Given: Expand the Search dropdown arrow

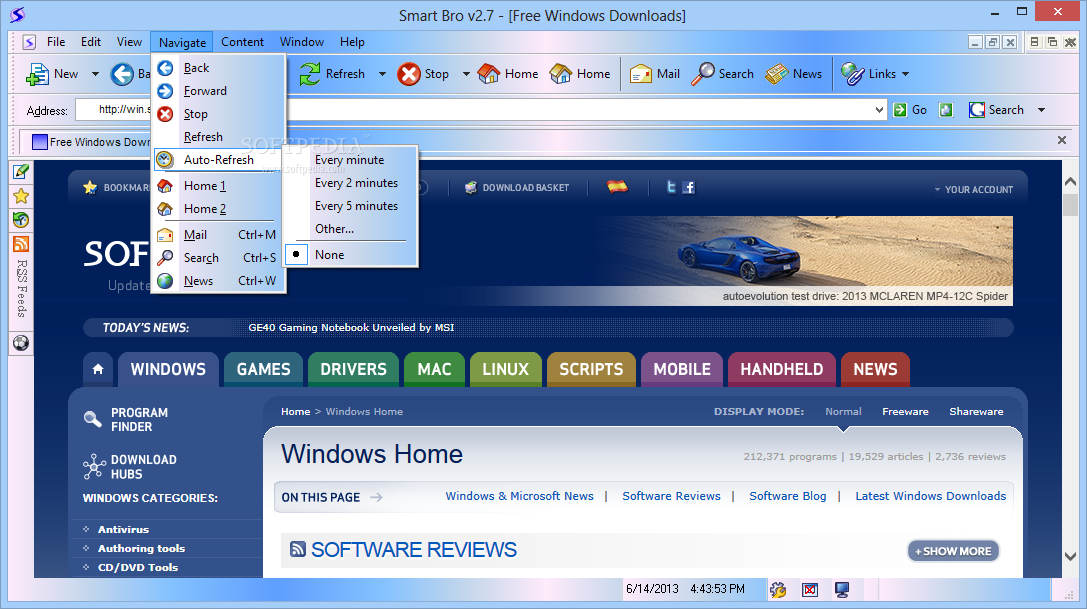Looking at the screenshot, I should [x=1041, y=110].
